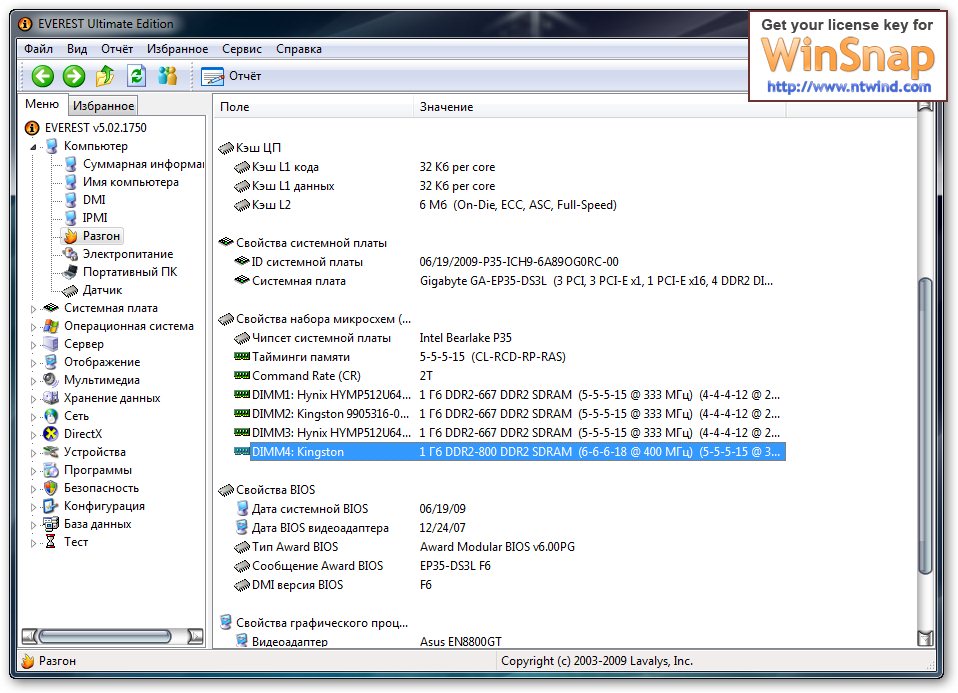Viewport: 958px width, 693px height.
Task: Click the Тест hourglass icon
Action: click(51, 542)
